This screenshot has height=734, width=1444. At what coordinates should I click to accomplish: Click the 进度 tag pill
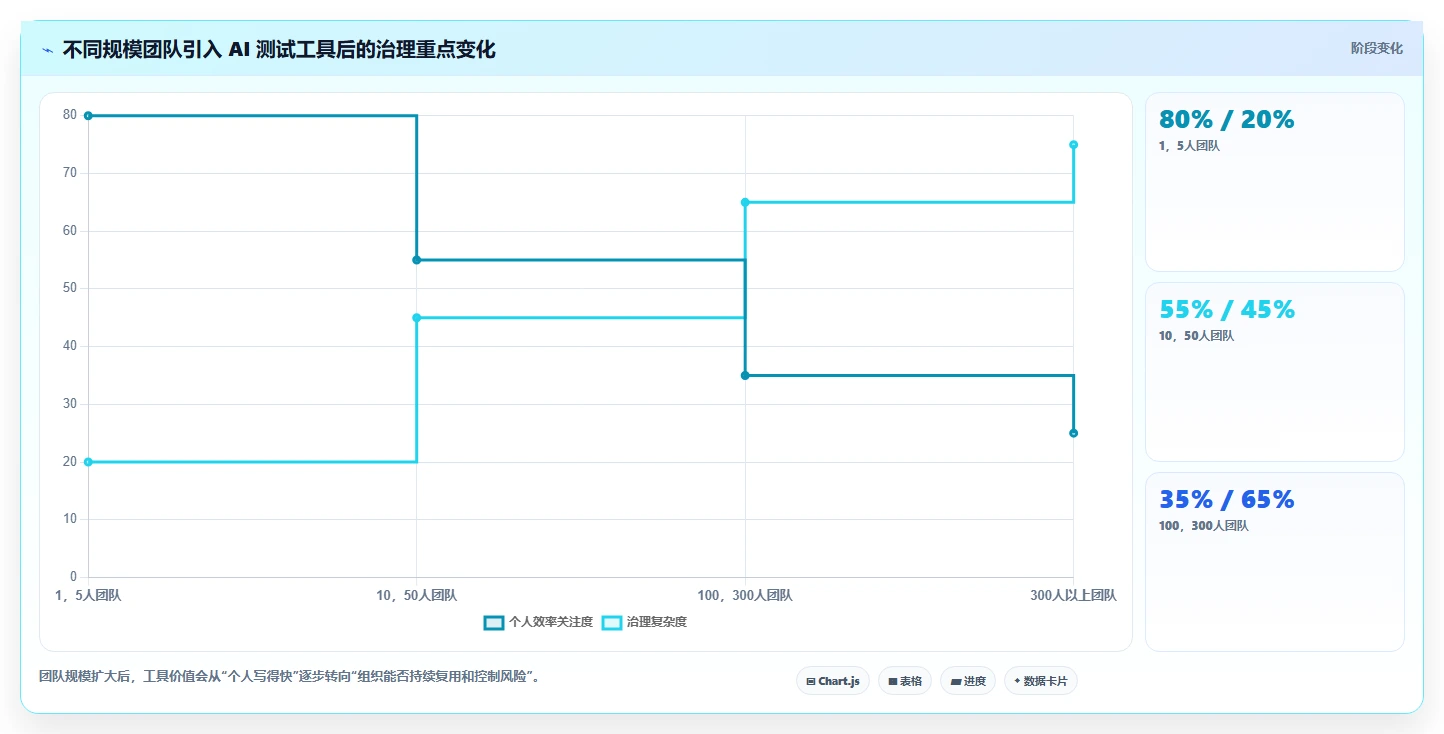click(968, 681)
